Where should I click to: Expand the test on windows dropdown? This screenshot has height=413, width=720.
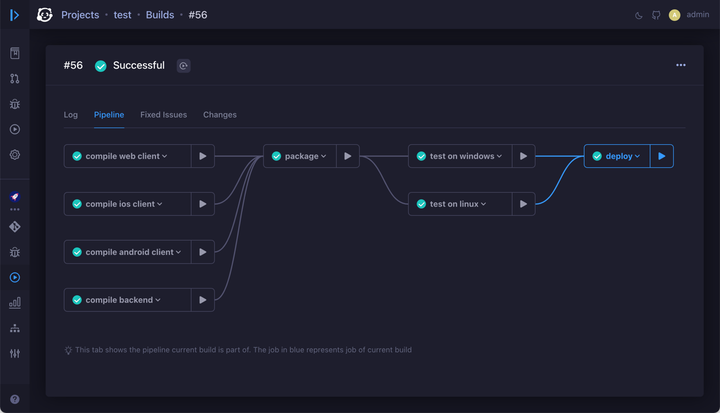(x=499, y=156)
